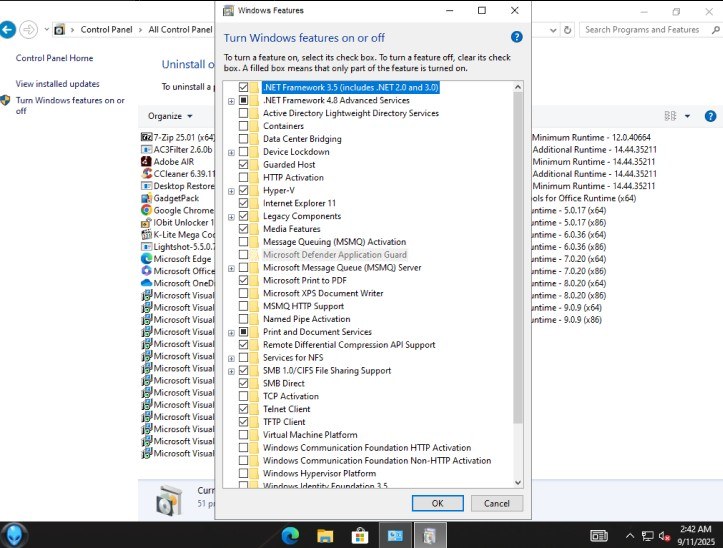Click the Google Chrome program icon
723x548 pixels.
click(x=146, y=210)
